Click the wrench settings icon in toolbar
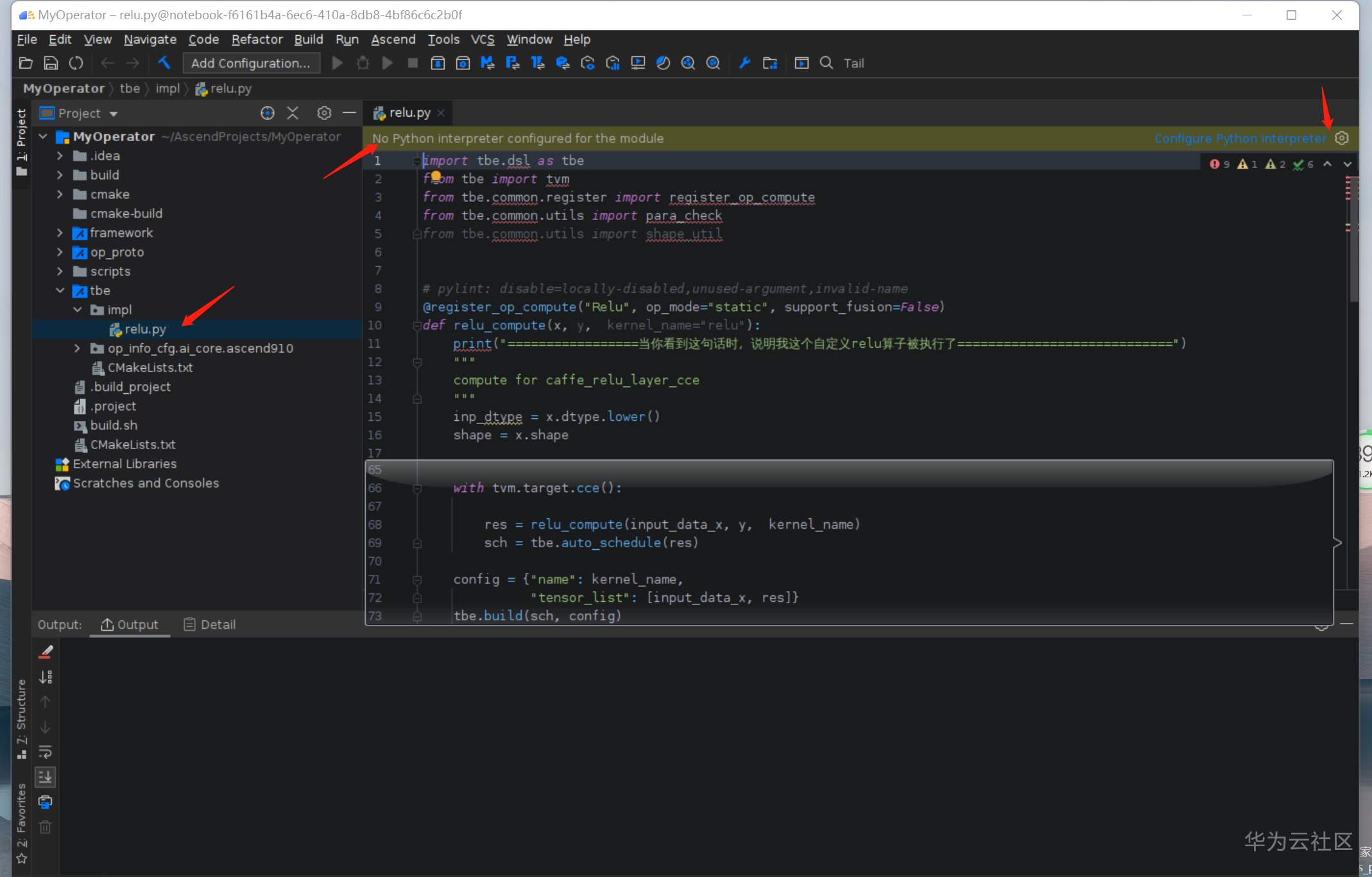This screenshot has height=877, width=1372. pos(744,63)
